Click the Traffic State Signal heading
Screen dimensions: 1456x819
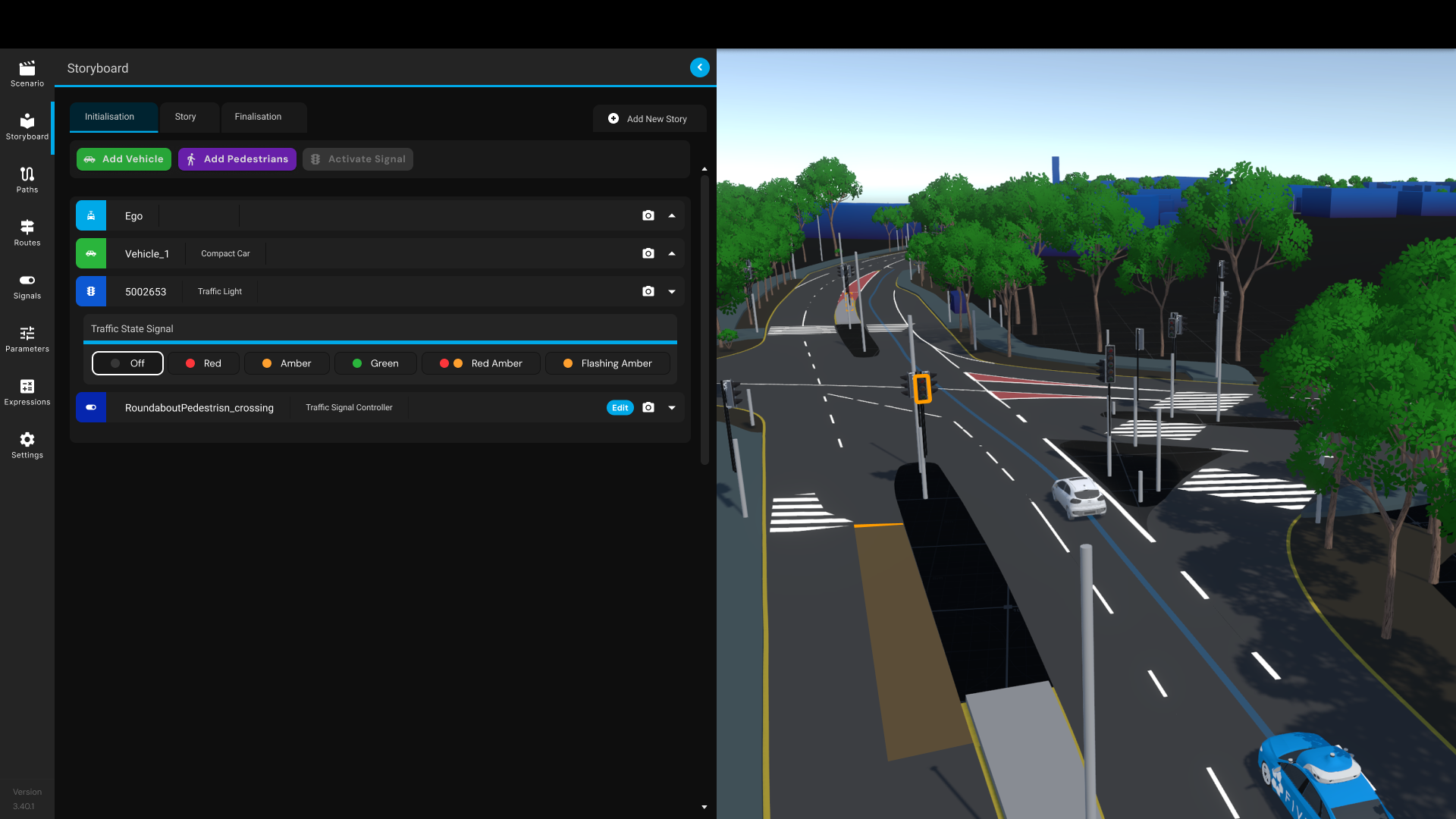tap(132, 329)
